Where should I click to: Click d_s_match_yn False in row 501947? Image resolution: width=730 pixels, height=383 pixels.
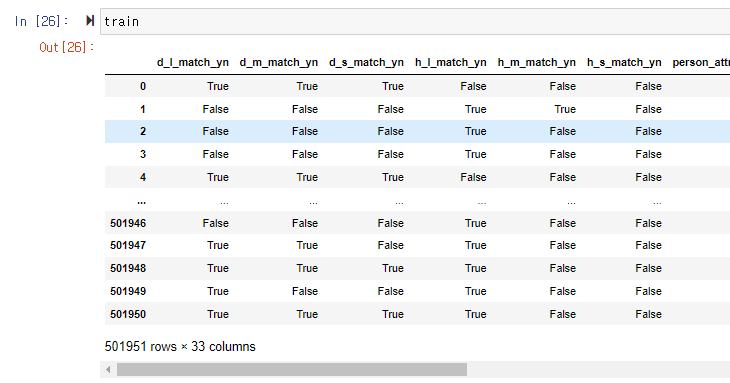pyautogui.click(x=391, y=245)
